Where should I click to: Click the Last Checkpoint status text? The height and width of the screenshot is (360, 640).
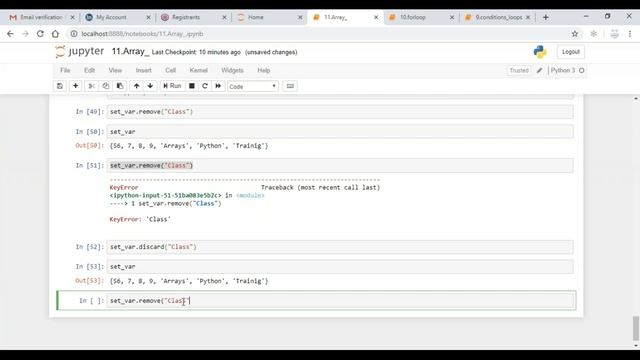(196, 52)
